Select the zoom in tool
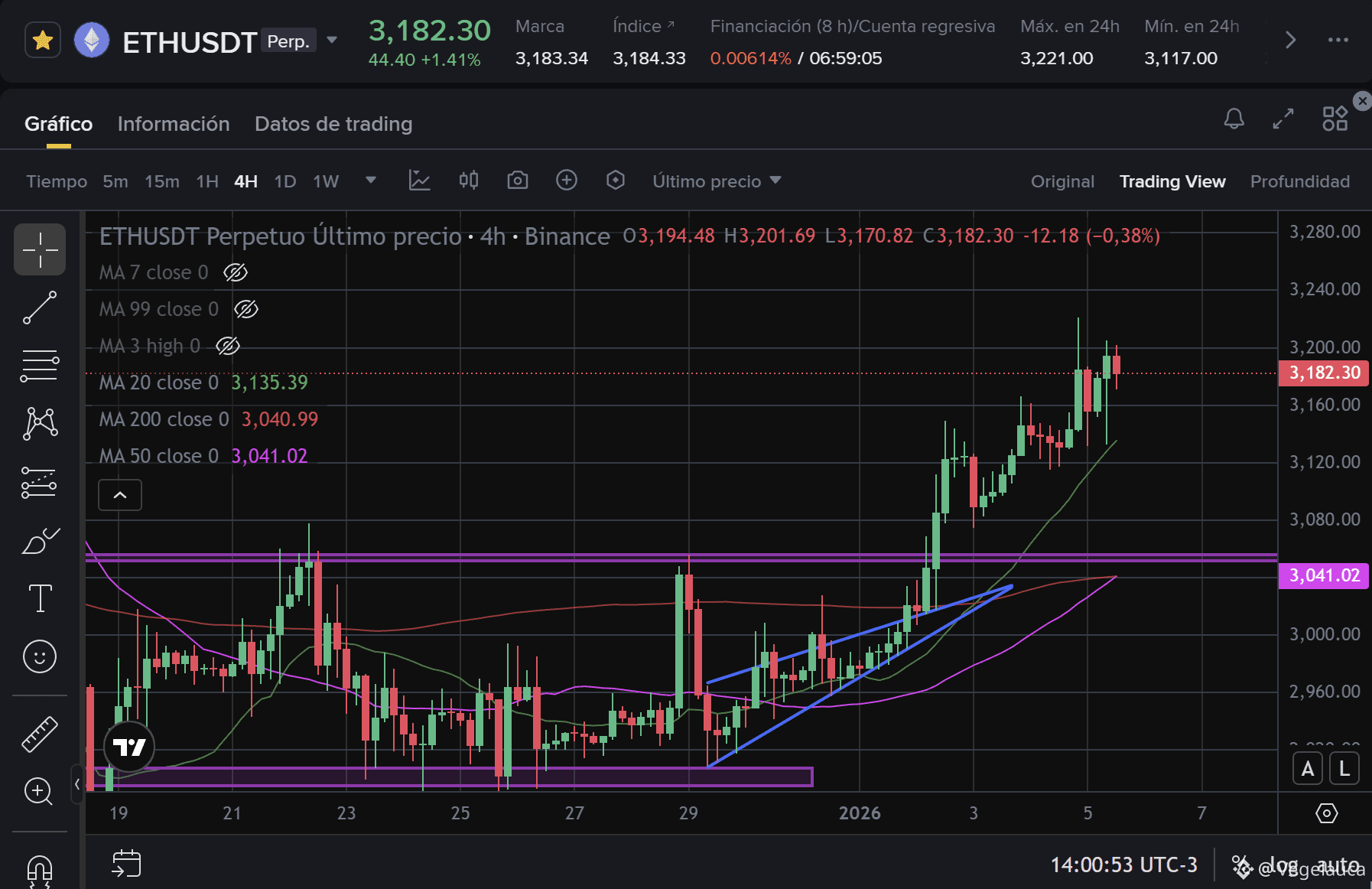The image size is (1372, 889). coord(40,792)
